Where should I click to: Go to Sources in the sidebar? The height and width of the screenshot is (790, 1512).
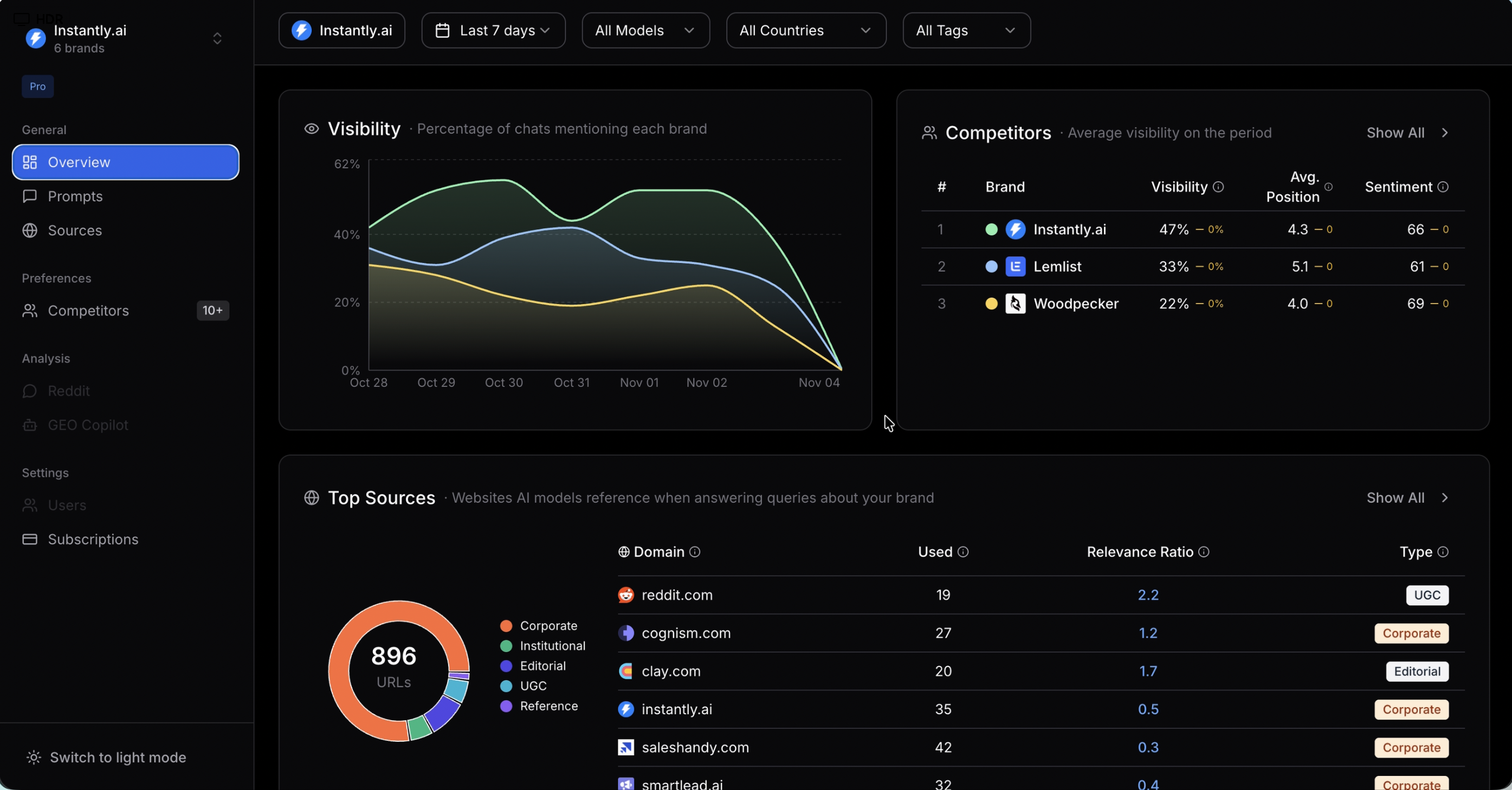click(x=125, y=230)
